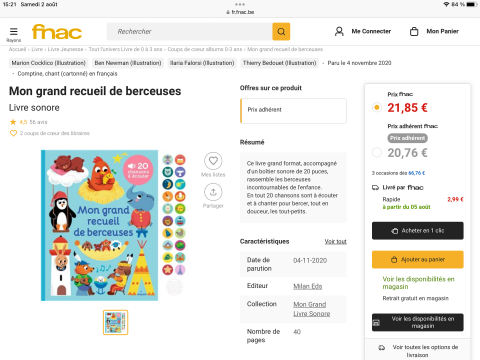Select the book cover thumbnail
The image size is (480, 360).
(115, 322)
